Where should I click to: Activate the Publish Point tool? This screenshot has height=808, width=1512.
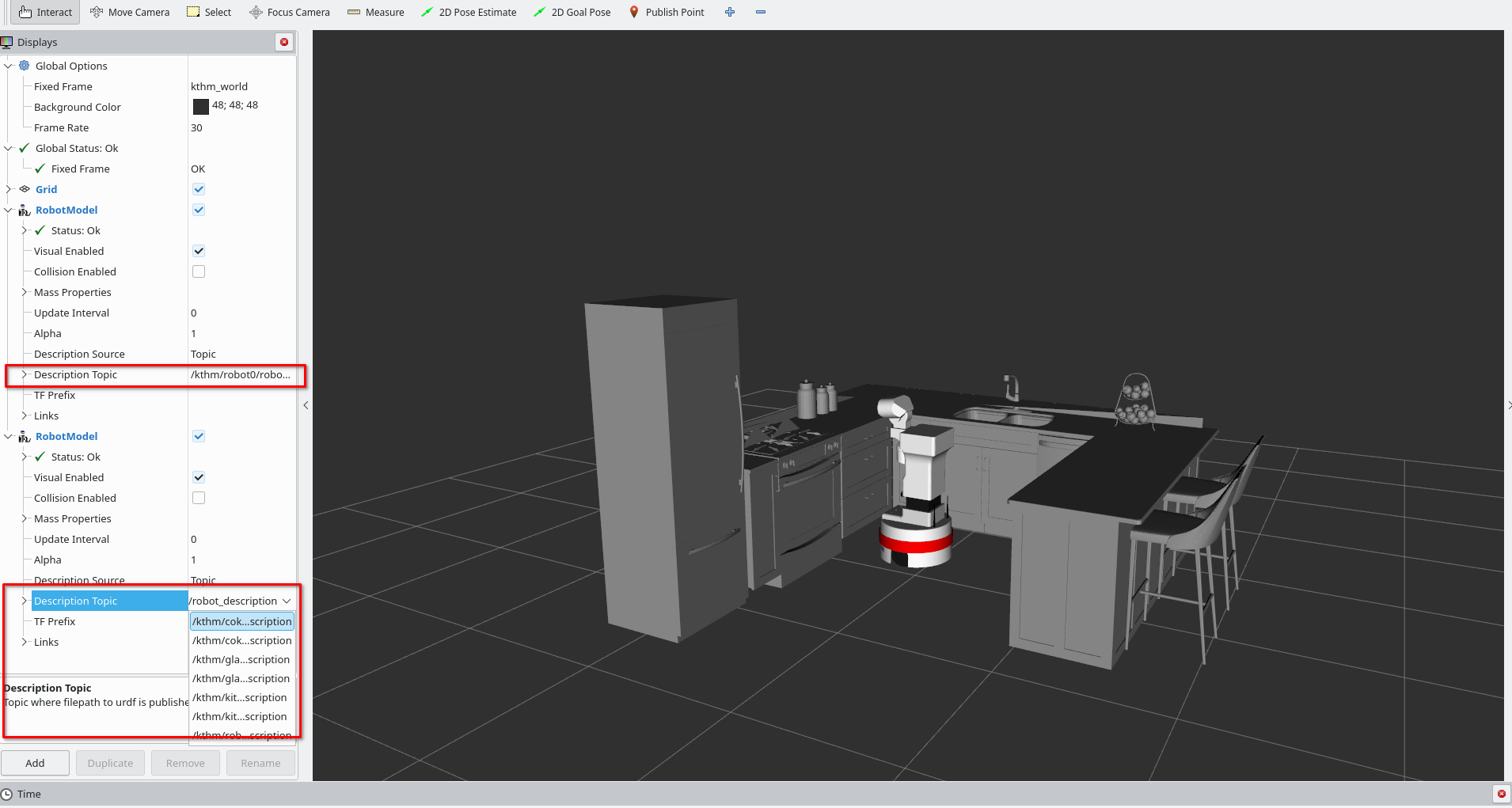point(667,12)
